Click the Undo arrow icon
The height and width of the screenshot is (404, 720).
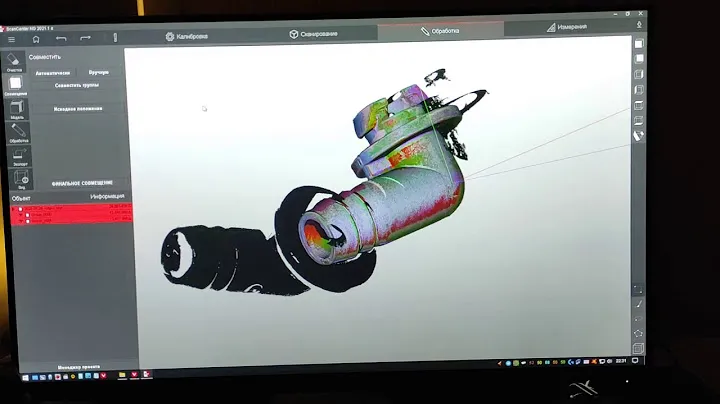tap(60, 38)
